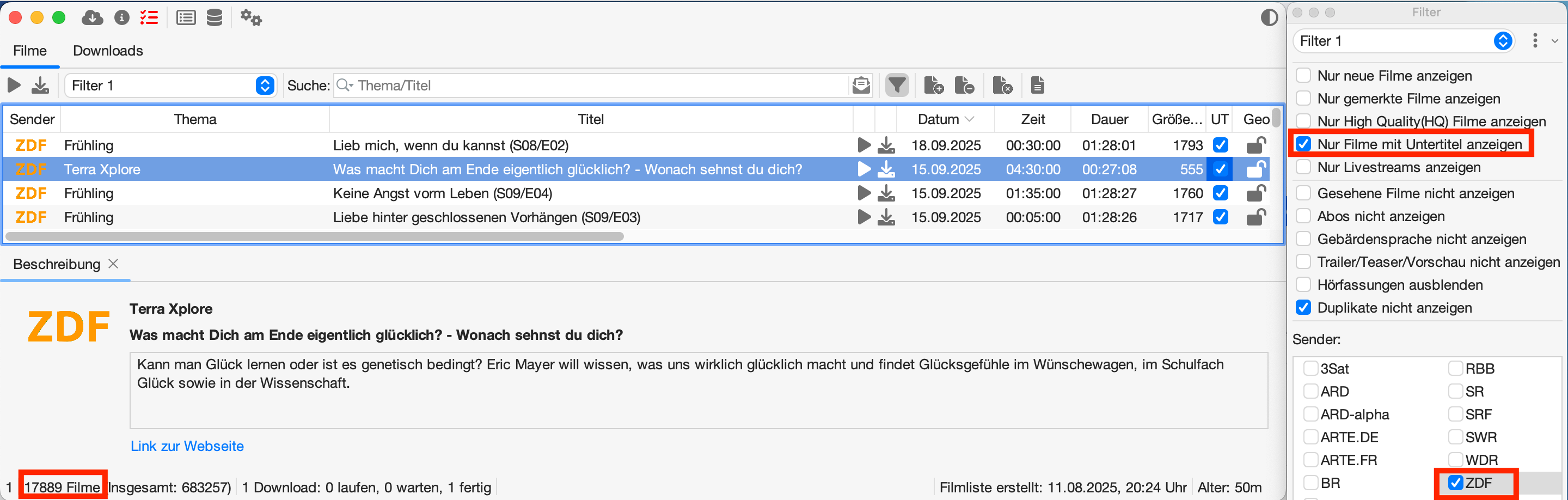Click the red checklist icon
Screen dimensions: 1568x500
pos(149,17)
